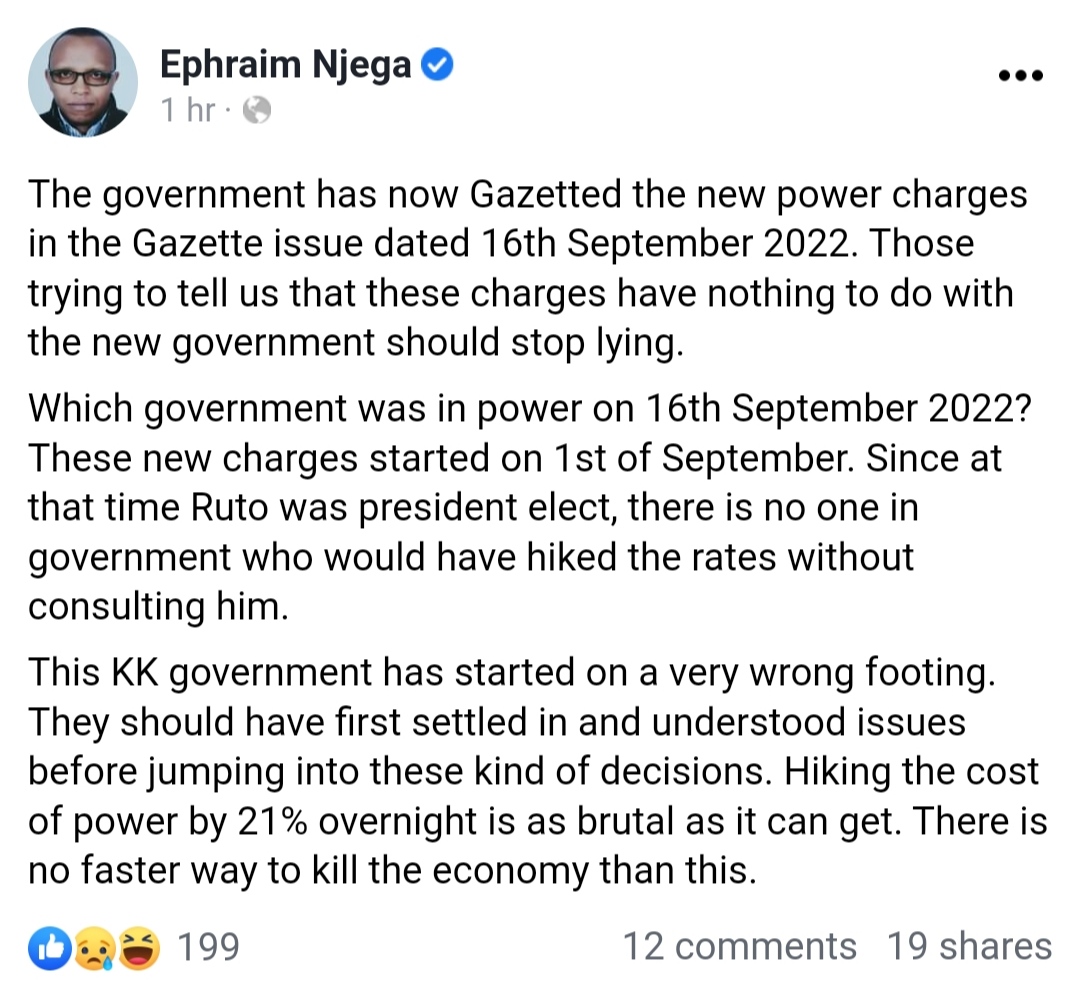This screenshot has height=996, width=1080.
Task: View the 19 shares link
Action: [x=969, y=947]
